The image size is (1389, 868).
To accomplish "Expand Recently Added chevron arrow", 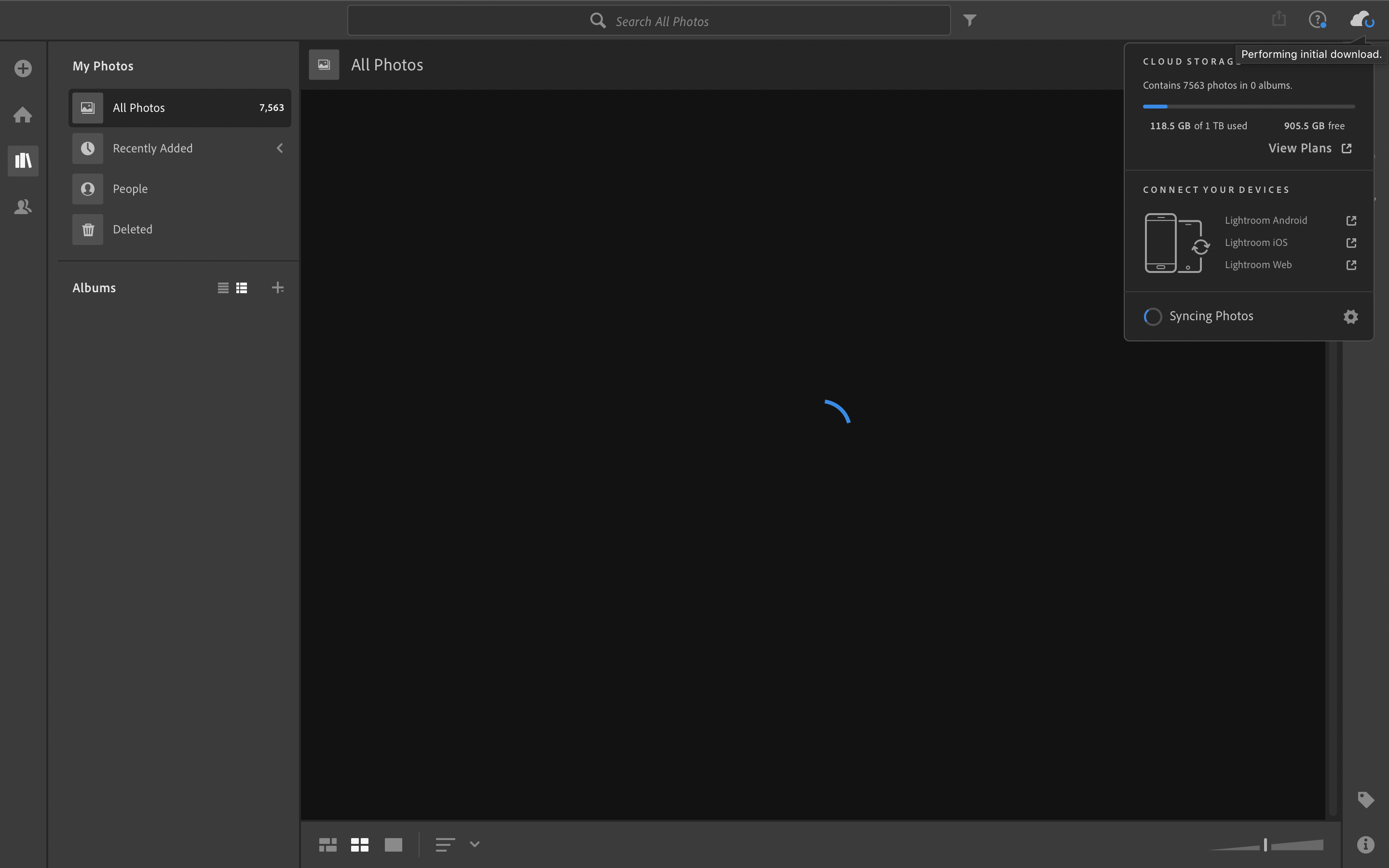I will 280,148.
